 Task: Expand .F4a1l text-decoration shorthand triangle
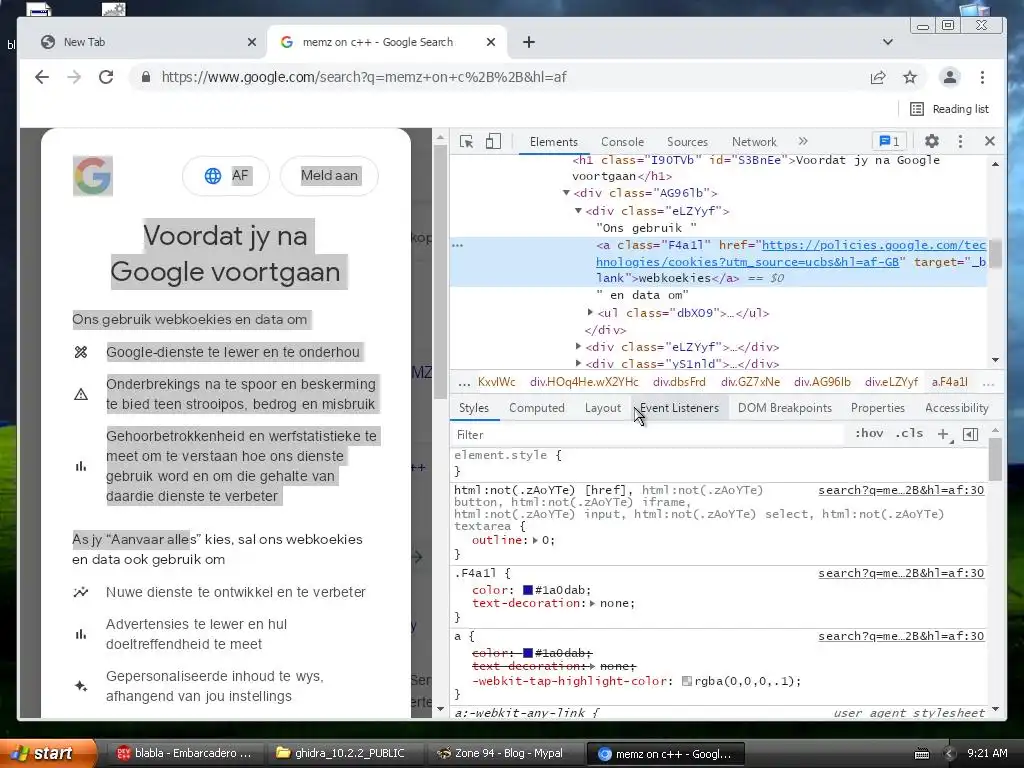tap(592, 603)
